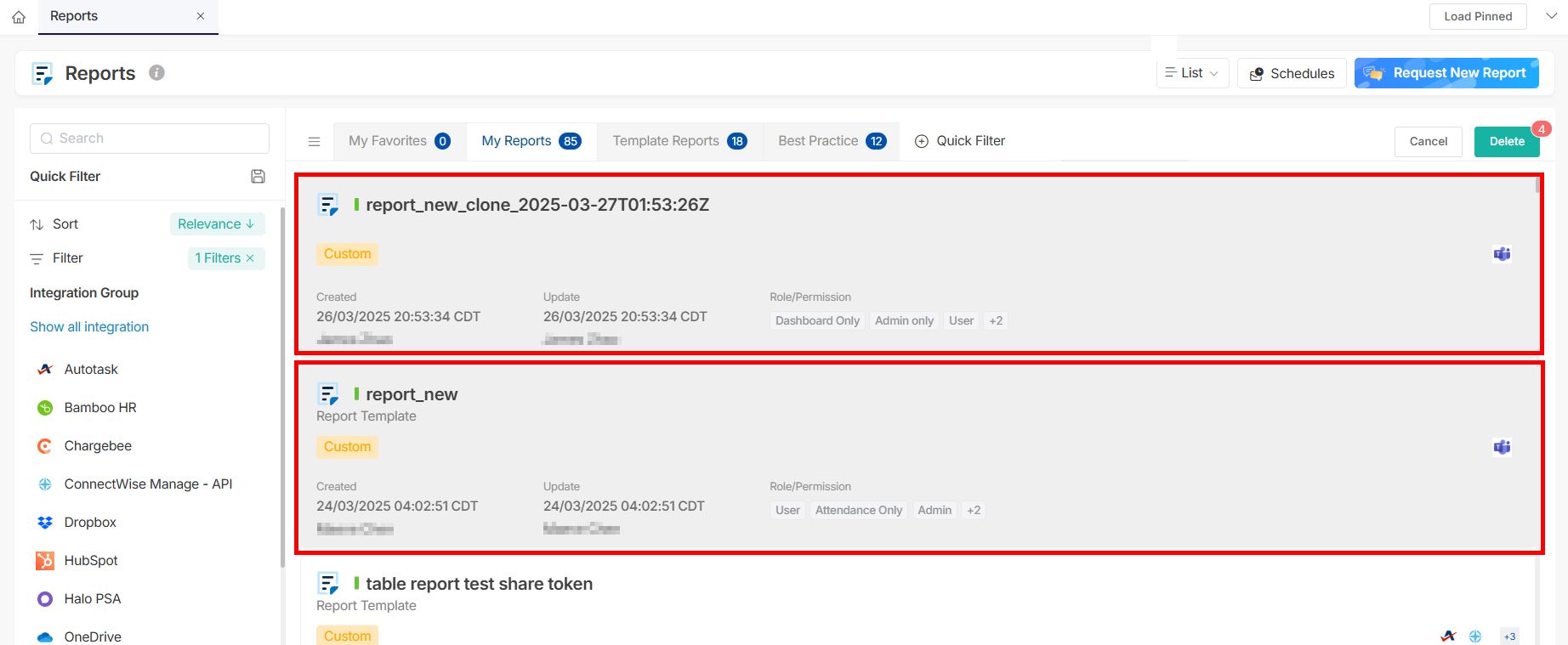Click the Microsoft Teams icon on report_new
This screenshot has height=645, width=1568.
1502,447
